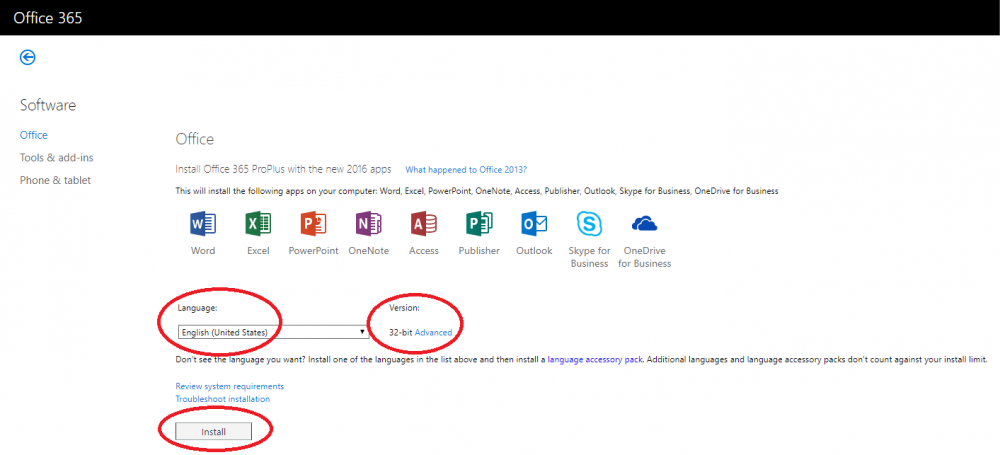Click the 'Outlook' label under its icon
This screenshot has height=455, width=1000.
tap(534, 251)
